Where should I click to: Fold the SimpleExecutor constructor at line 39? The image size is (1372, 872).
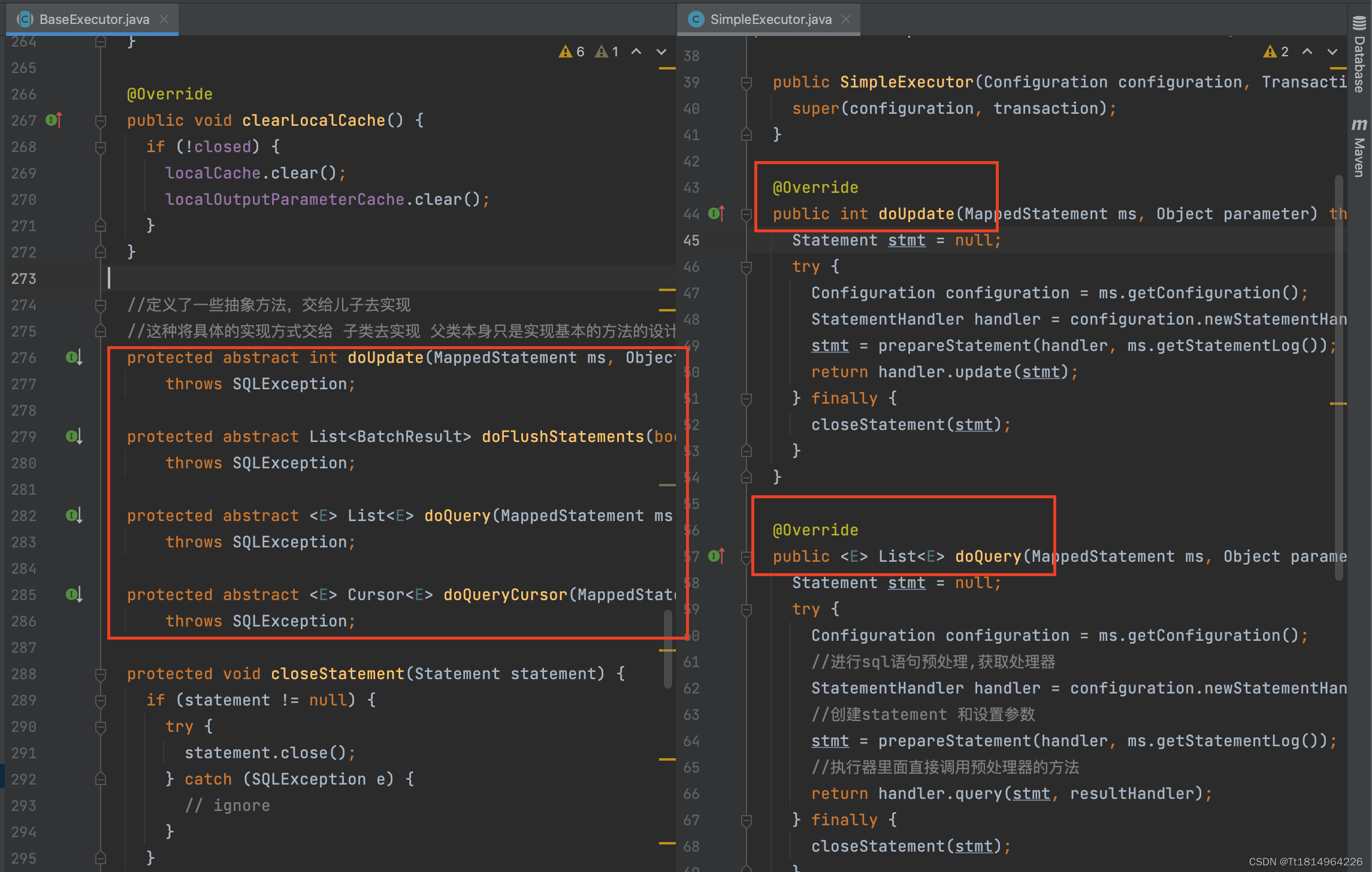pyautogui.click(x=747, y=83)
